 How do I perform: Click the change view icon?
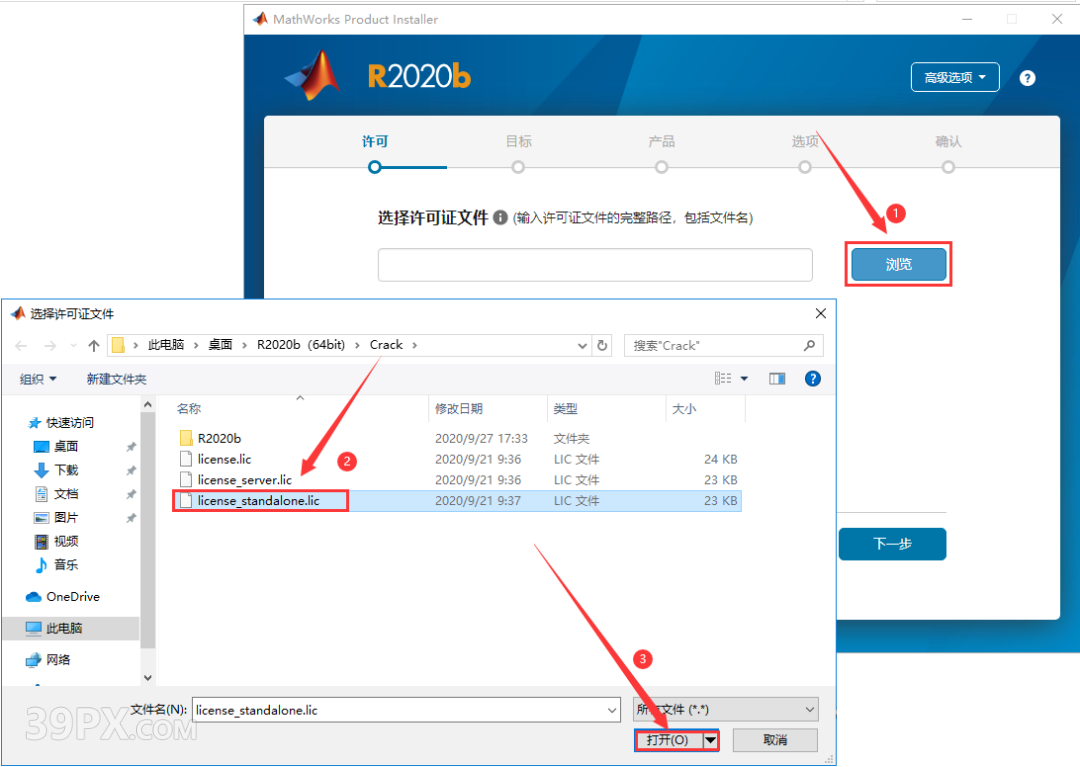[x=723, y=379]
